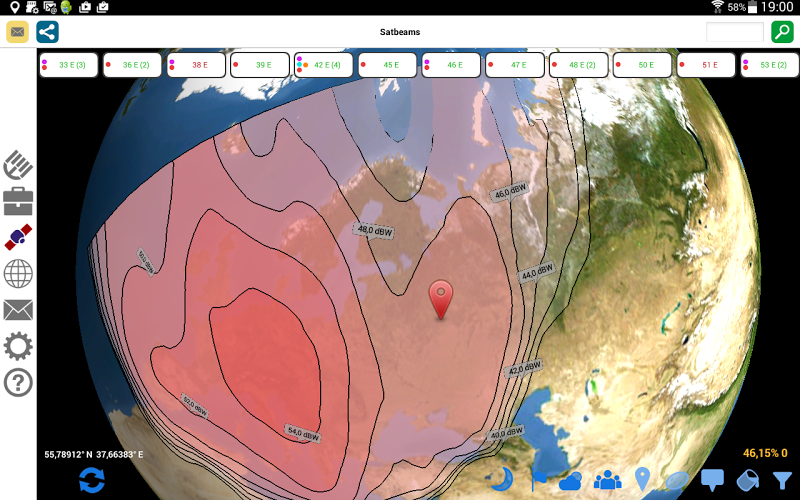Tap the 54,0 dBW contour label
This screenshot has width=800, height=500.
(303, 433)
